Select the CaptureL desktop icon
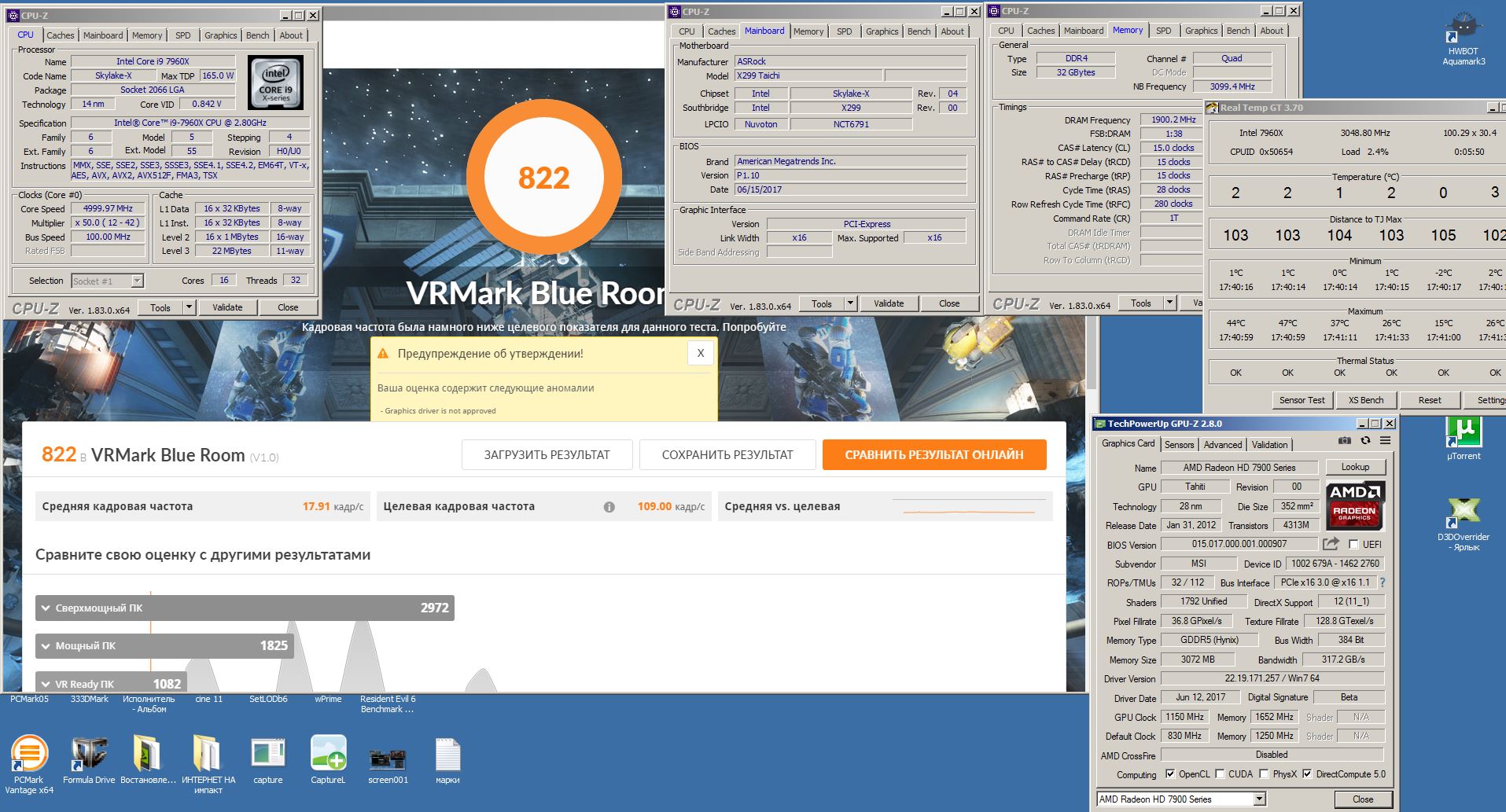 point(328,760)
